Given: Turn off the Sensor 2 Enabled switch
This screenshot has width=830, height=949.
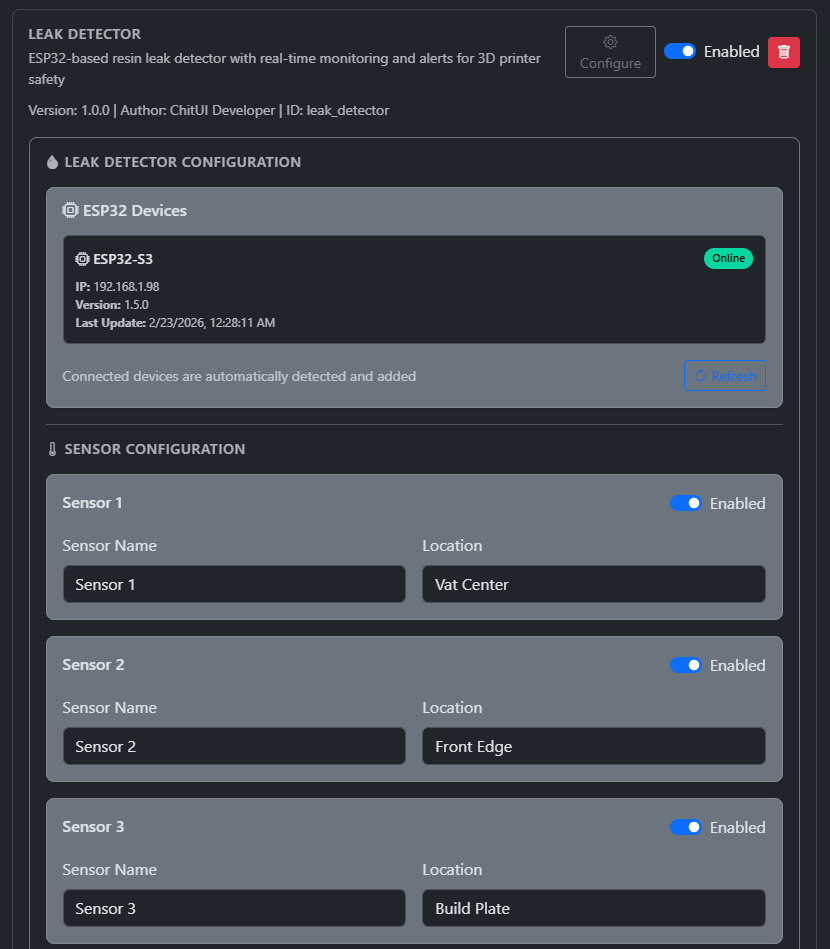Looking at the screenshot, I should click(x=686, y=665).
